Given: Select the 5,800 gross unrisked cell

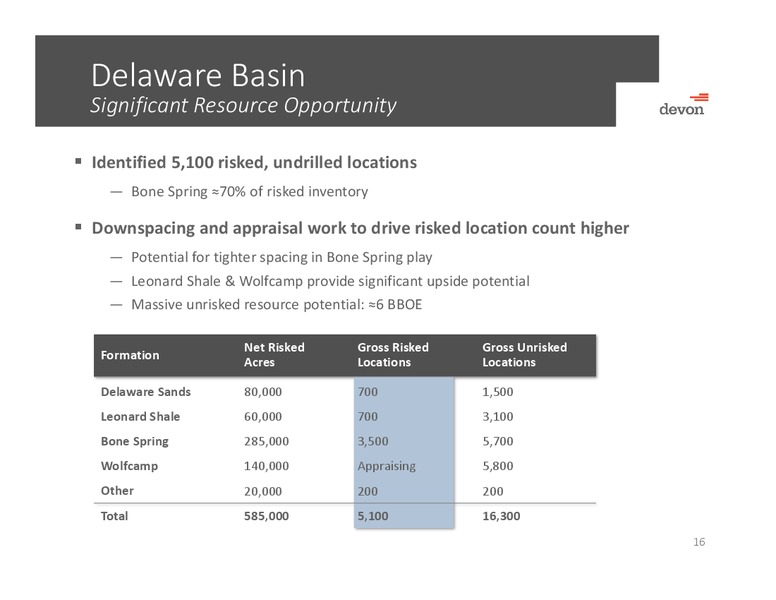Looking at the screenshot, I should [498, 466].
